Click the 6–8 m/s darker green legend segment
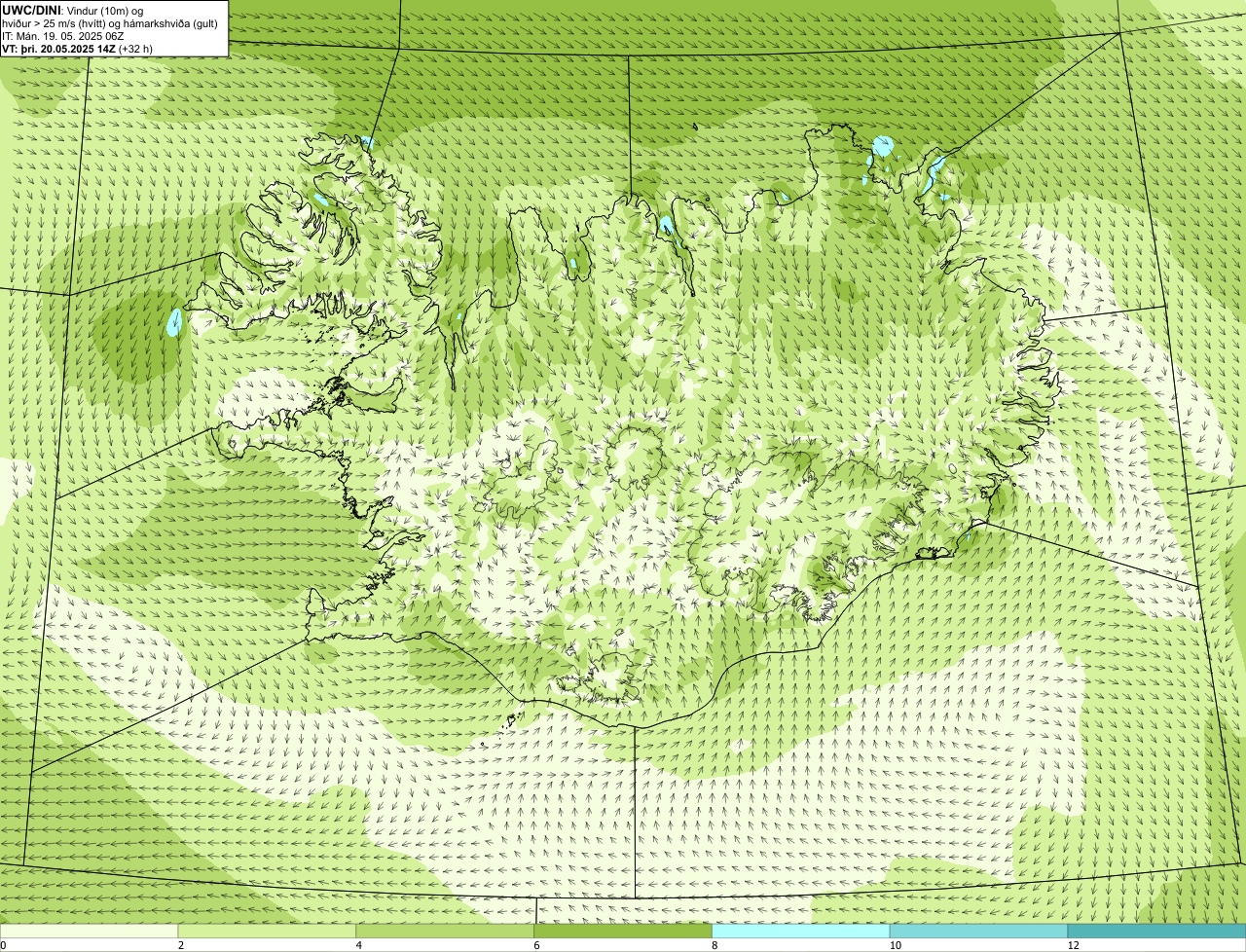Viewport: 1246px width, 952px height. (x=623, y=932)
